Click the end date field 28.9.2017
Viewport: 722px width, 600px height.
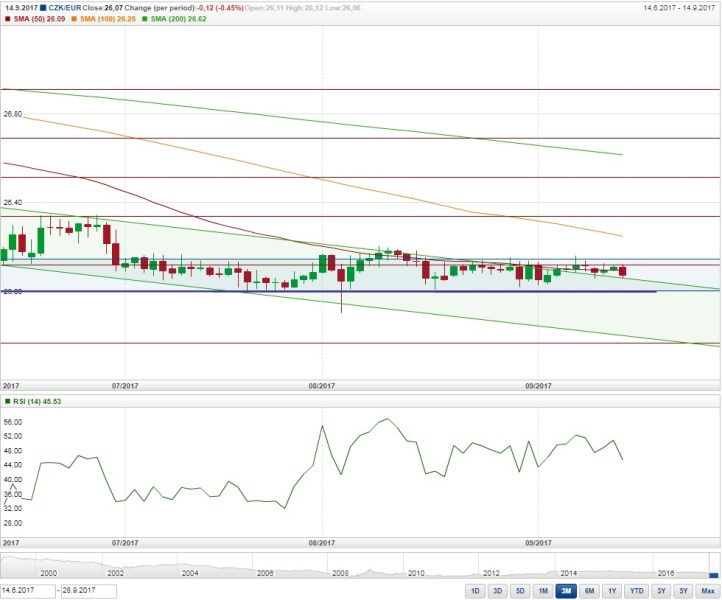89,591
